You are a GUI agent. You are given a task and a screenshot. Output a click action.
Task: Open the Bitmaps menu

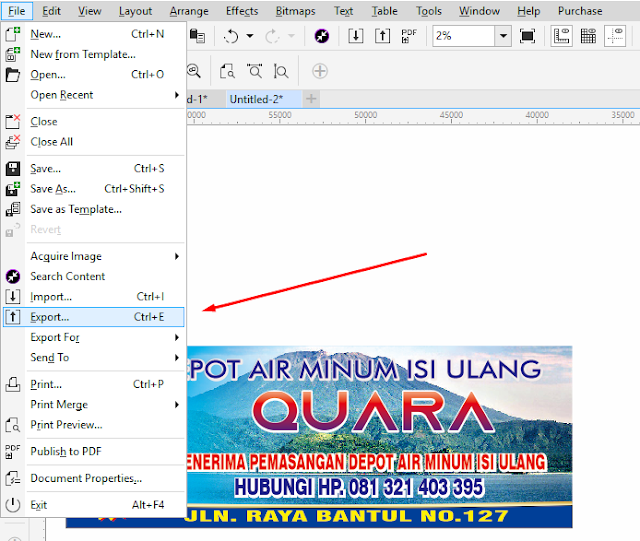[295, 11]
